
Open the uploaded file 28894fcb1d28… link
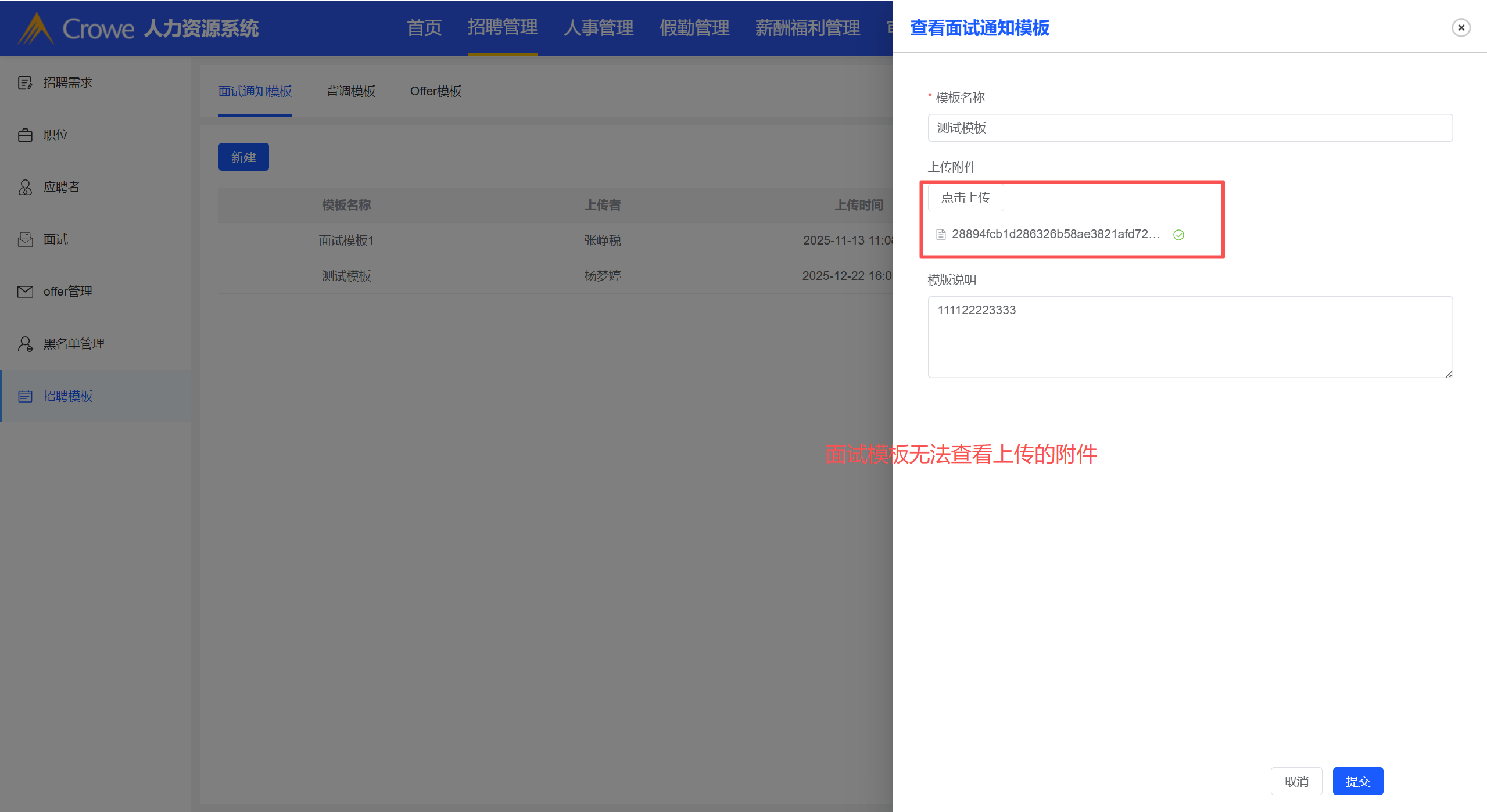coord(1055,234)
